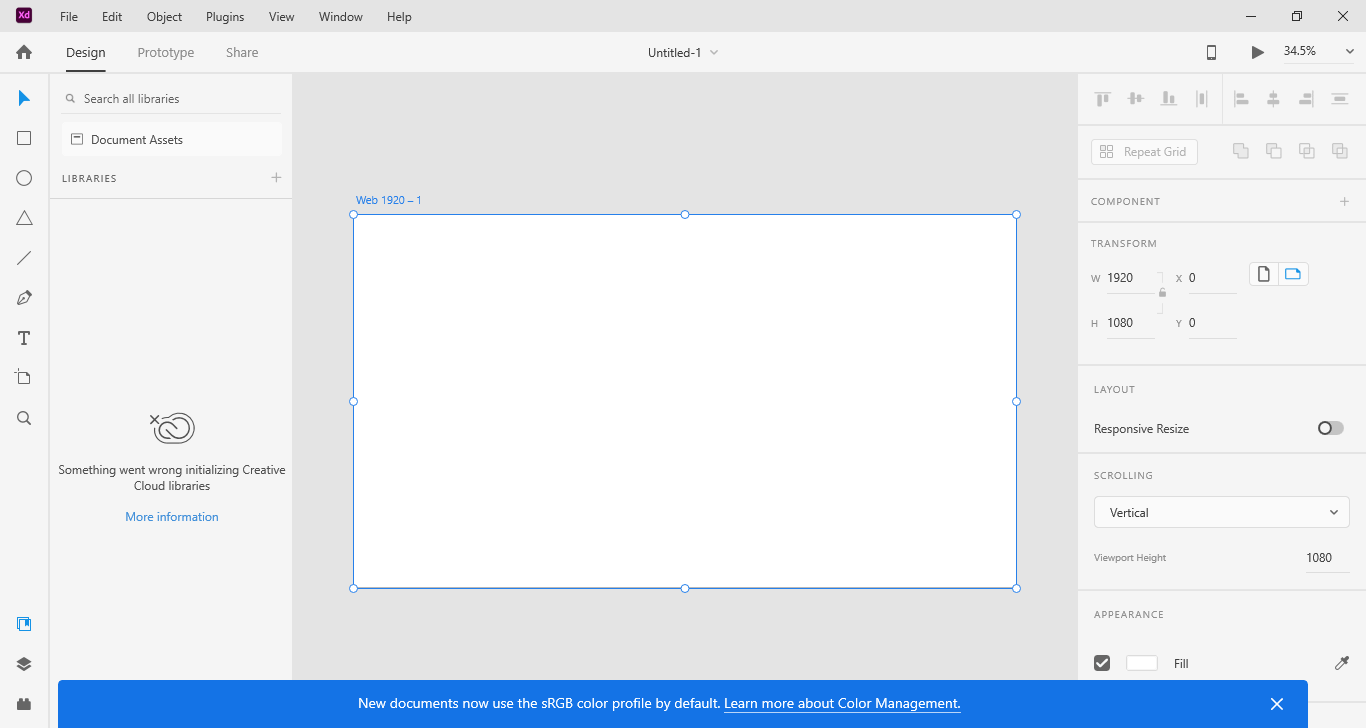This screenshot has height=728, width=1366.
Task: Pick a fill color with the eyedropper
Action: pyautogui.click(x=1341, y=663)
